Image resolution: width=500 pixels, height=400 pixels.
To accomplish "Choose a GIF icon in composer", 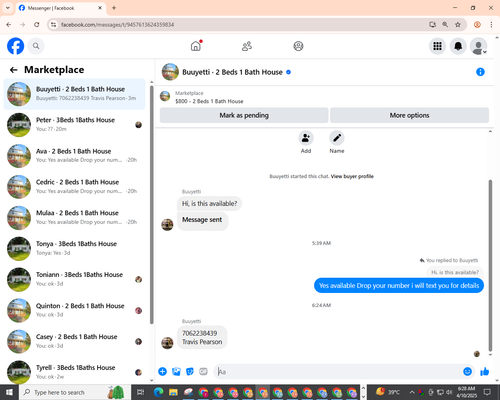I will point(203,371).
